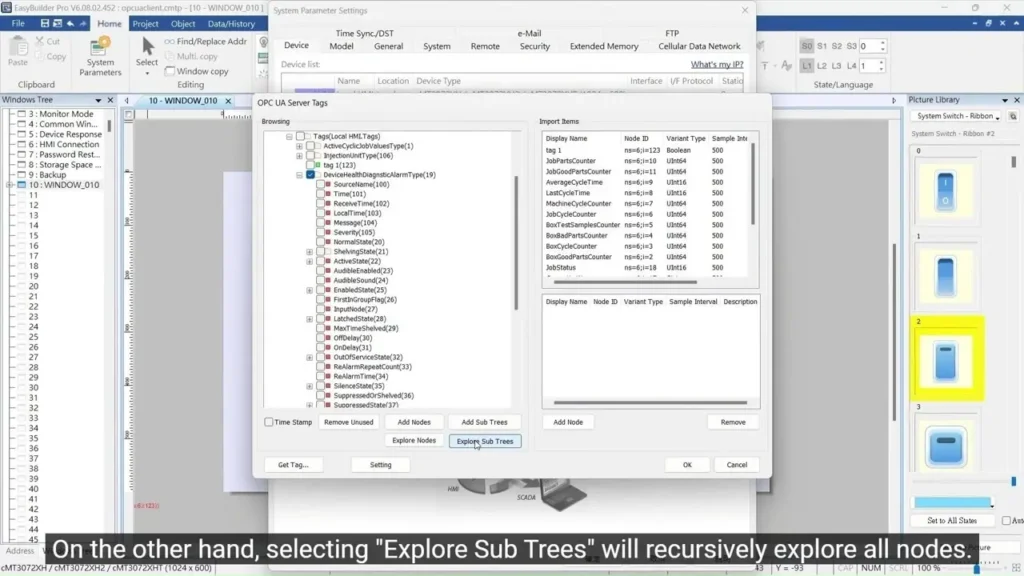The image size is (1024, 576).
Task: Click the Paste clipboard icon
Action: click(x=18, y=50)
